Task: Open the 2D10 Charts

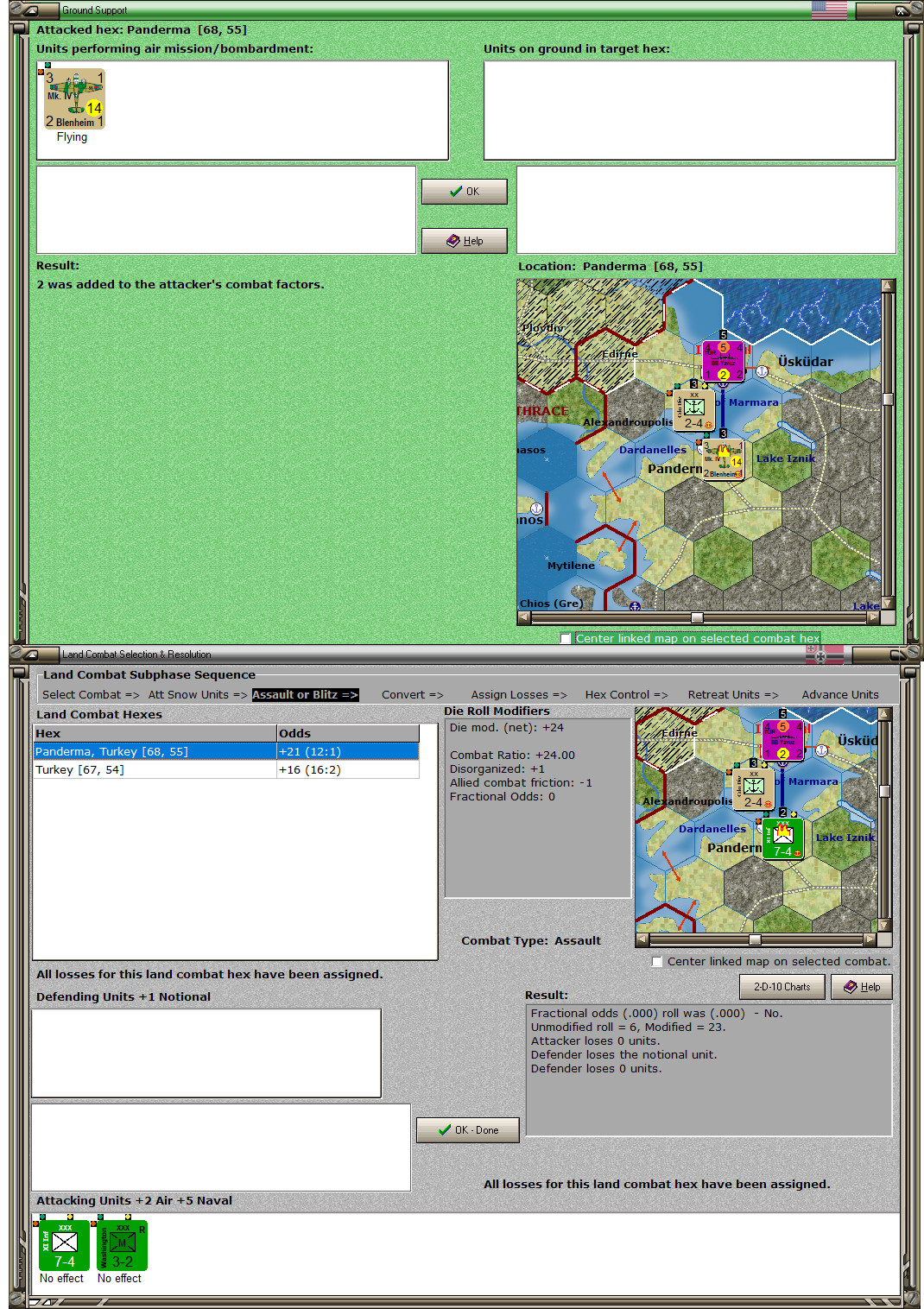Action: point(782,987)
